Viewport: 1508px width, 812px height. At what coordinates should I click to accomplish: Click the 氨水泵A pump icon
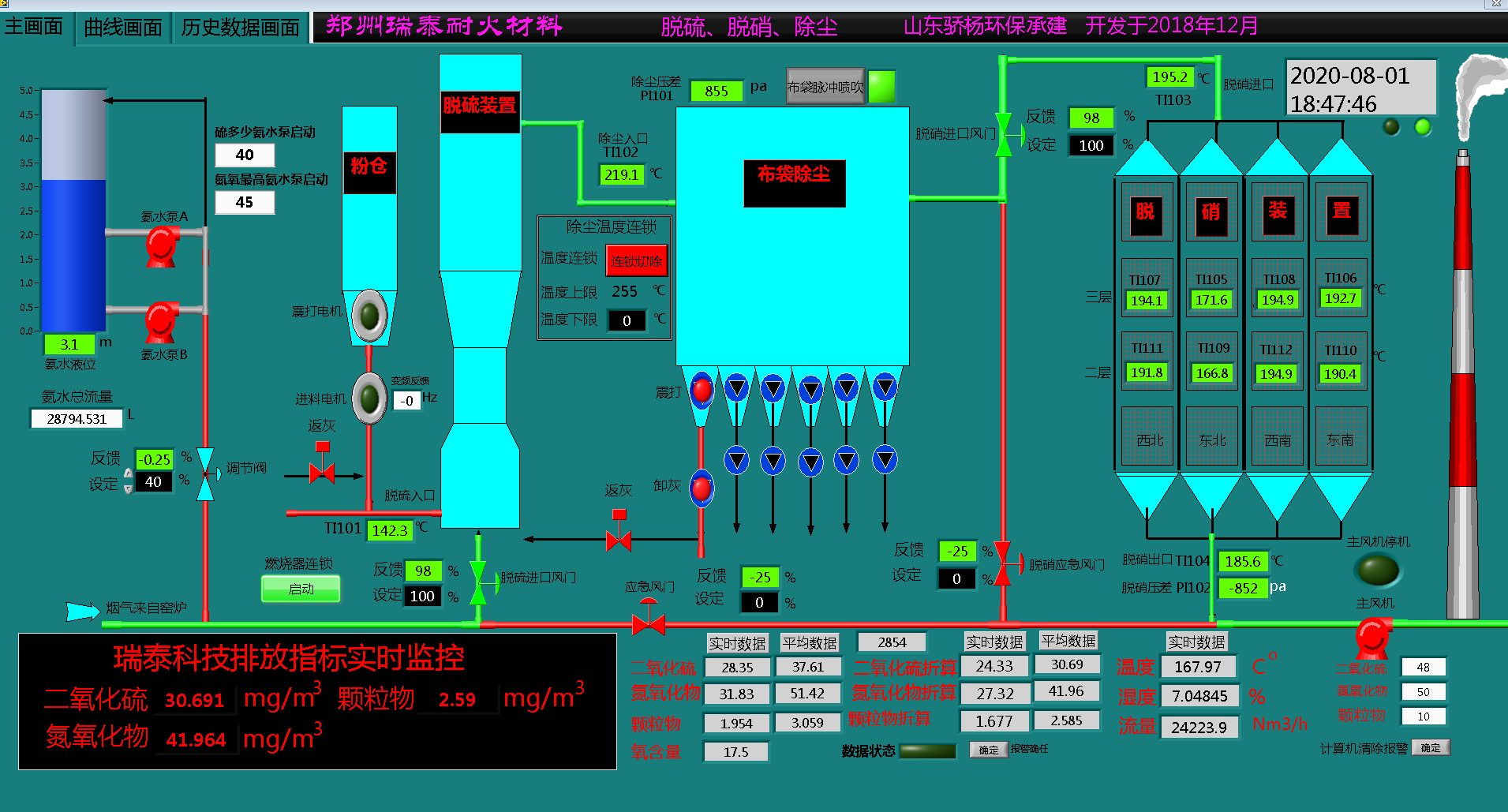click(x=162, y=245)
